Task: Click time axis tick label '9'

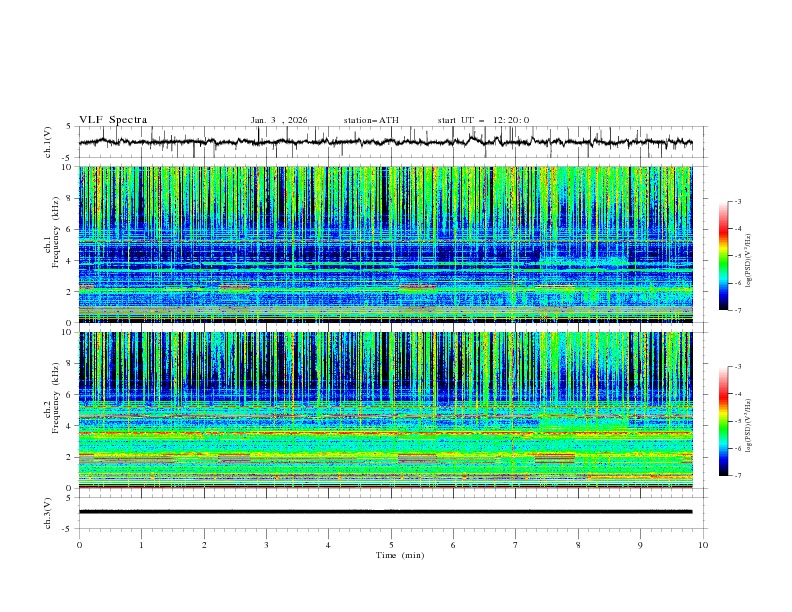Action: (640, 545)
